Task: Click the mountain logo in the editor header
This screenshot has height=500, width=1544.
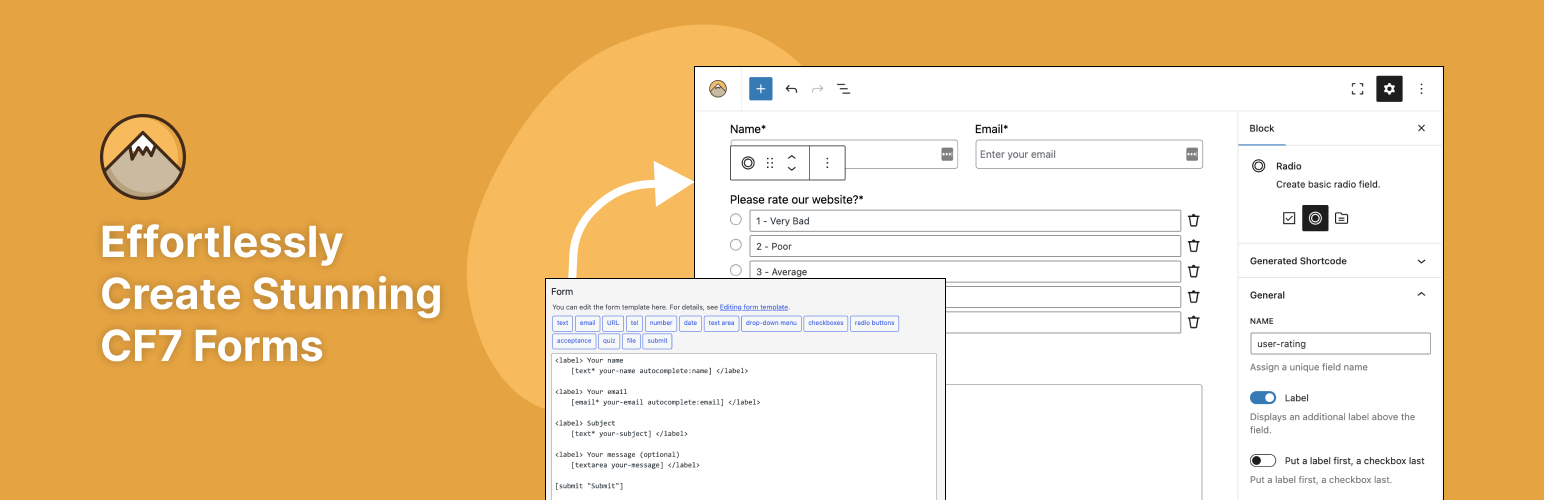Action: 718,89
